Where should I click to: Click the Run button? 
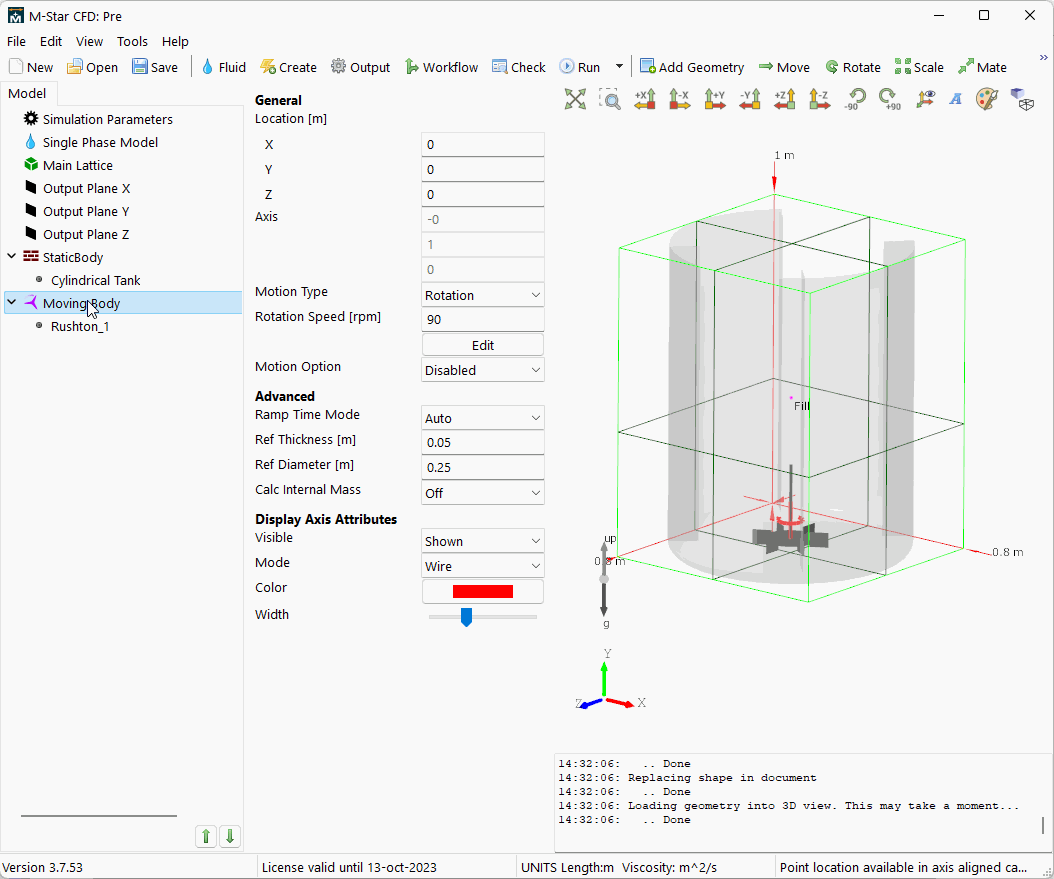pyautogui.click(x=580, y=67)
